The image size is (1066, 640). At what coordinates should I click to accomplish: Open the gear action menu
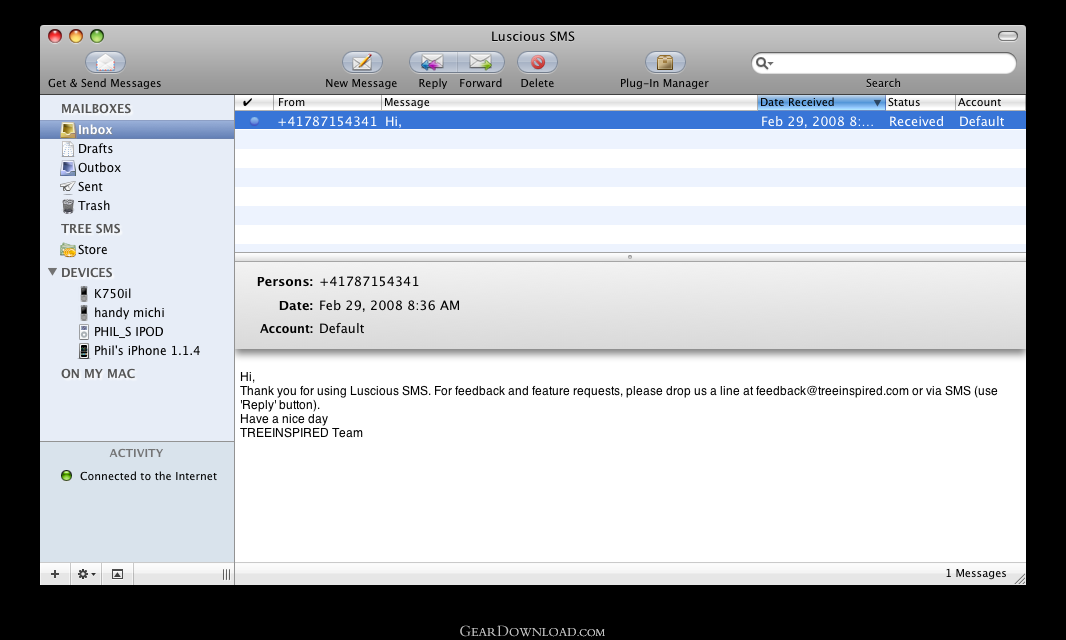point(86,574)
